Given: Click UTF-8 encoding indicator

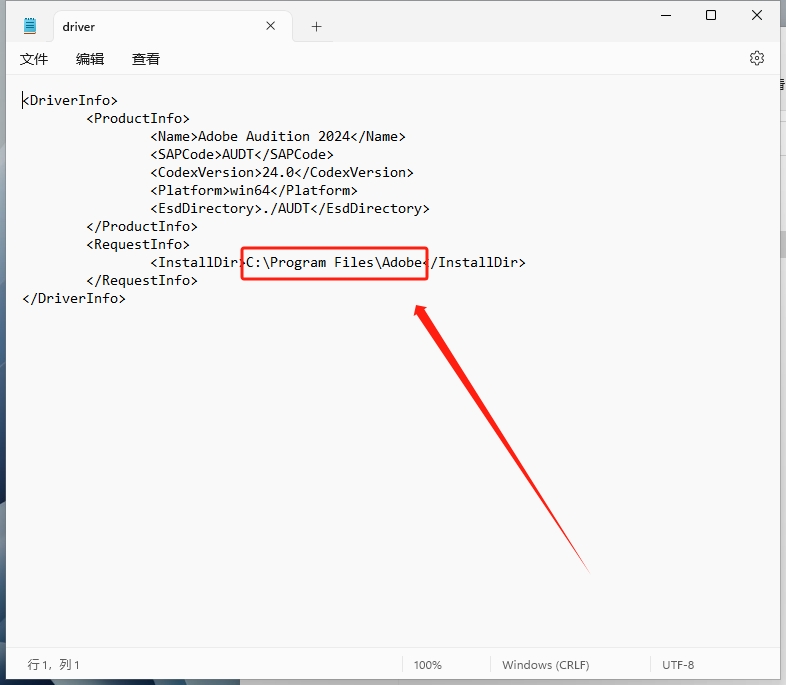Looking at the screenshot, I should tap(678, 665).
